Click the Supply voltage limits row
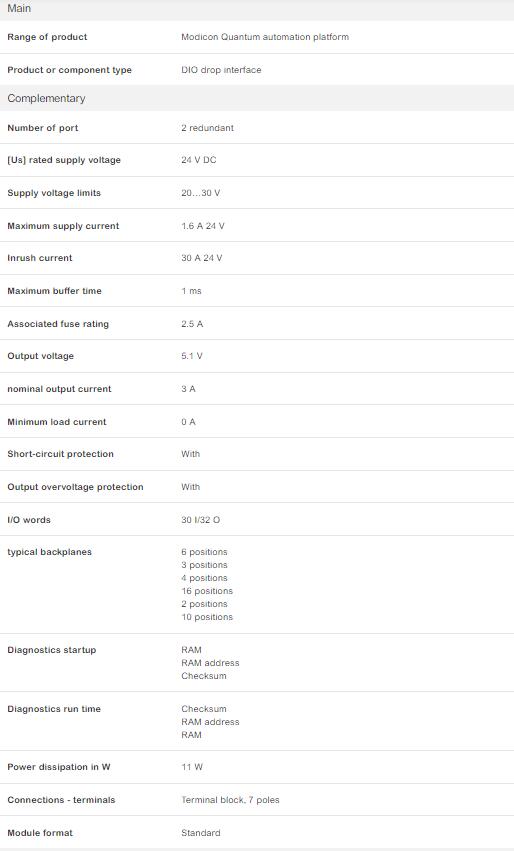 tap(257, 193)
